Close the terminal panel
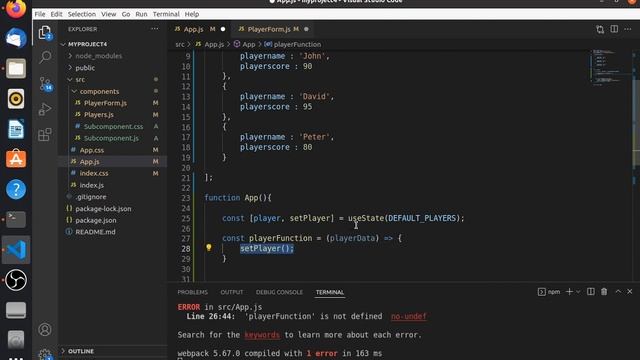Viewport: 640px width, 360px height. point(630,292)
